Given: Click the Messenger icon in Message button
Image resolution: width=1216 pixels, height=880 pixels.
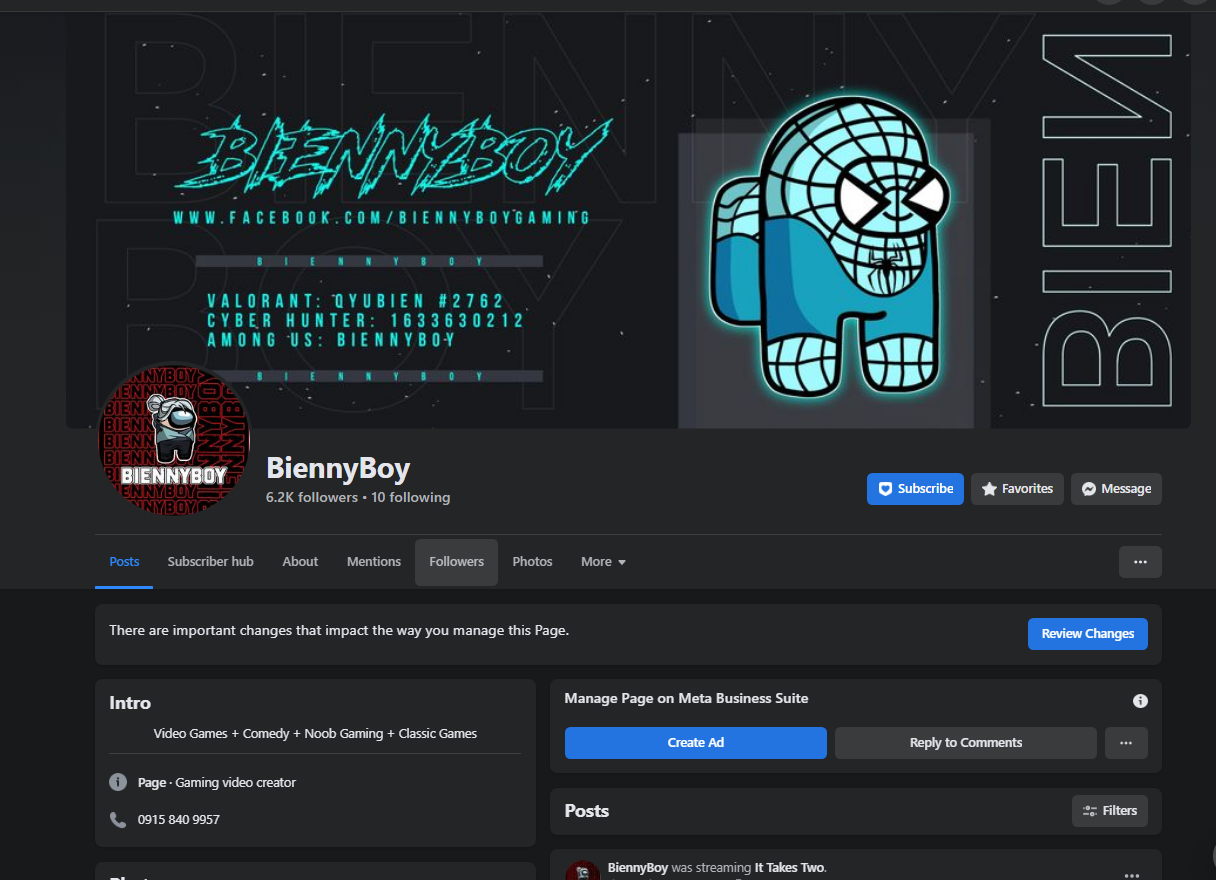Looking at the screenshot, I should coord(1089,489).
